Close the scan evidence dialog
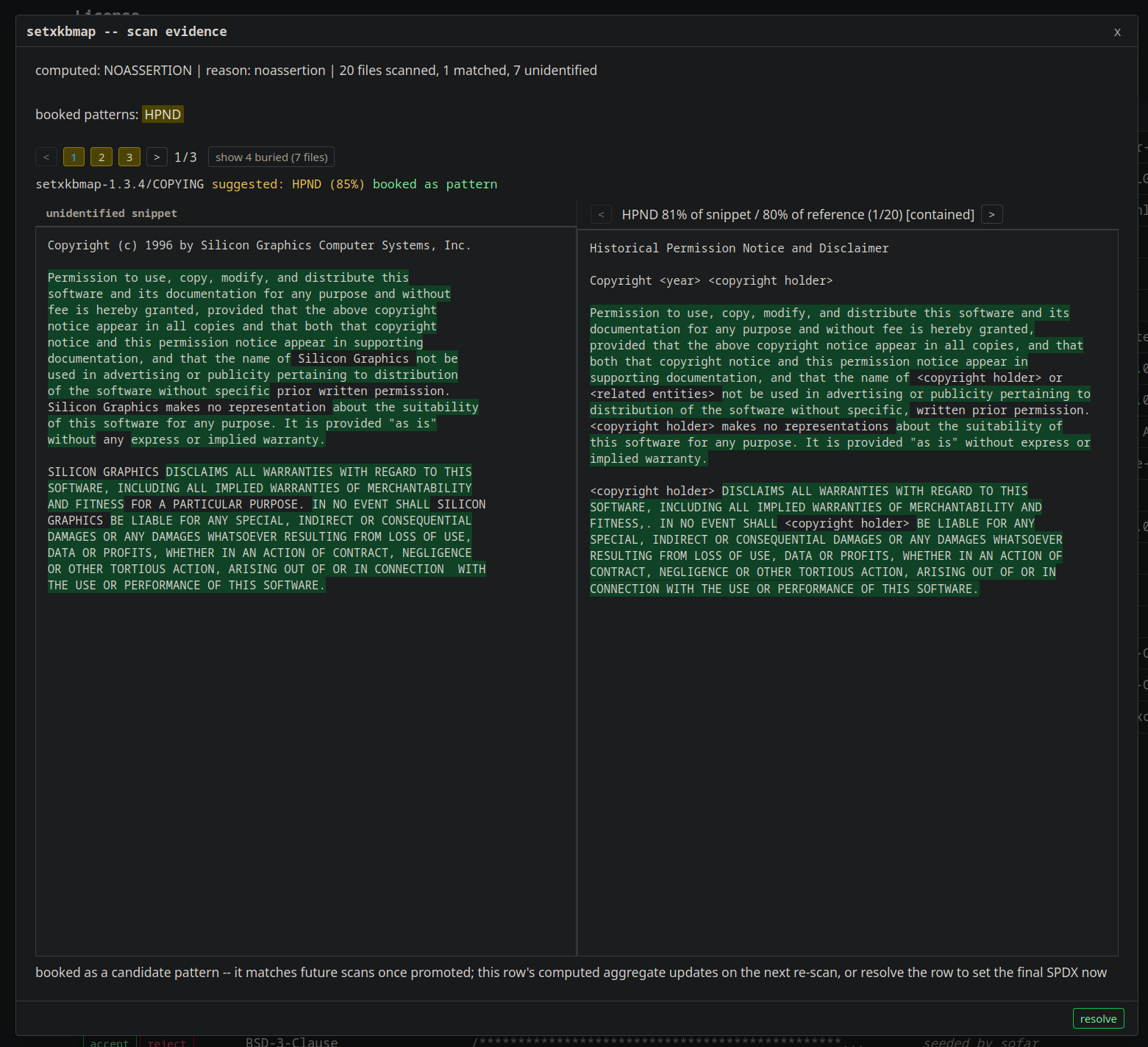The height and width of the screenshot is (1047, 1148). click(1117, 32)
